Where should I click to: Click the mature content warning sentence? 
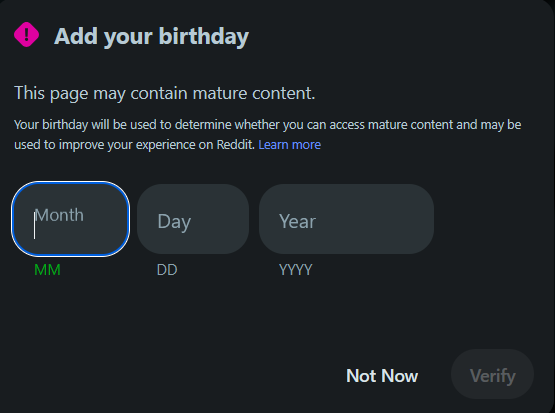pos(165,93)
